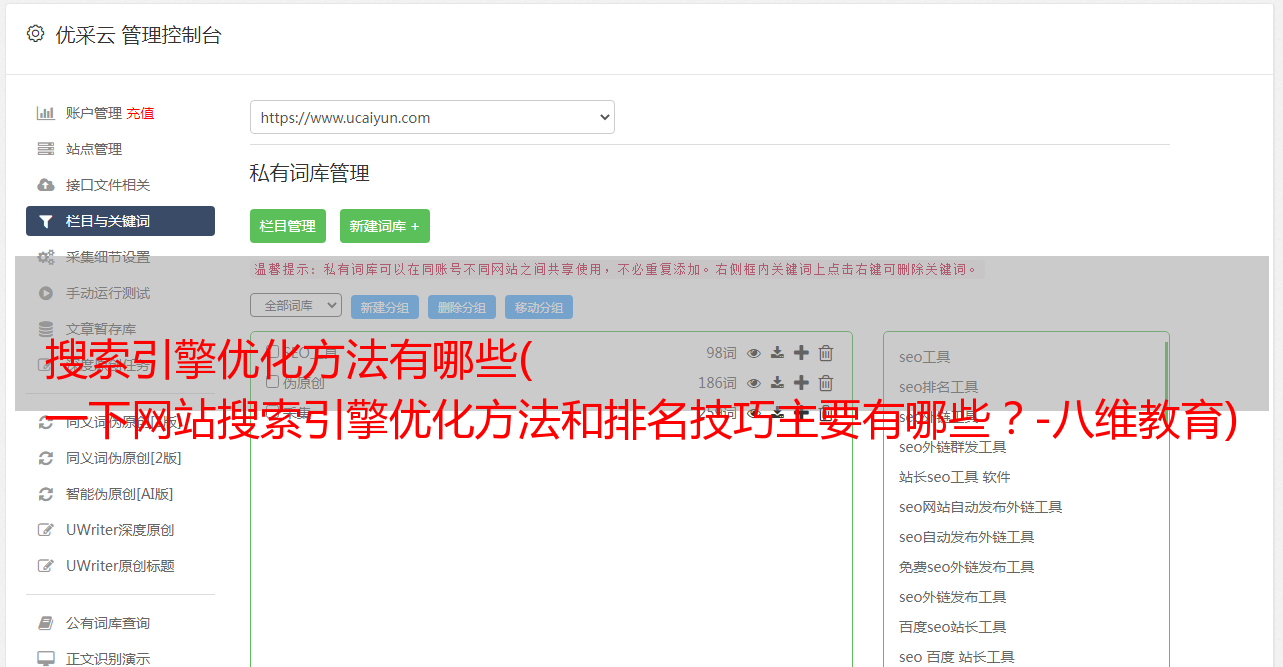The width and height of the screenshot is (1283, 667).
Task: Click the edit icon for UWriter深度原创
Action: coord(45,530)
